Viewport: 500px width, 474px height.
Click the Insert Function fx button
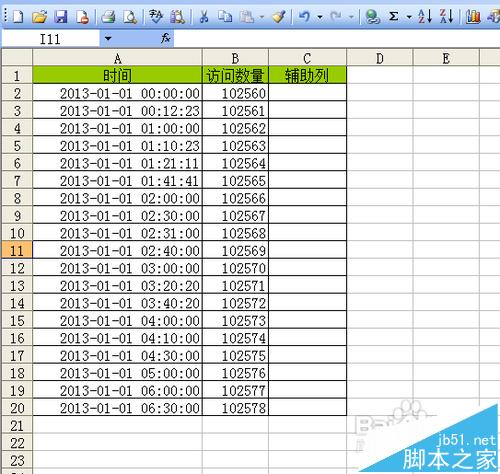pyautogui.click(x=166, y=38)
